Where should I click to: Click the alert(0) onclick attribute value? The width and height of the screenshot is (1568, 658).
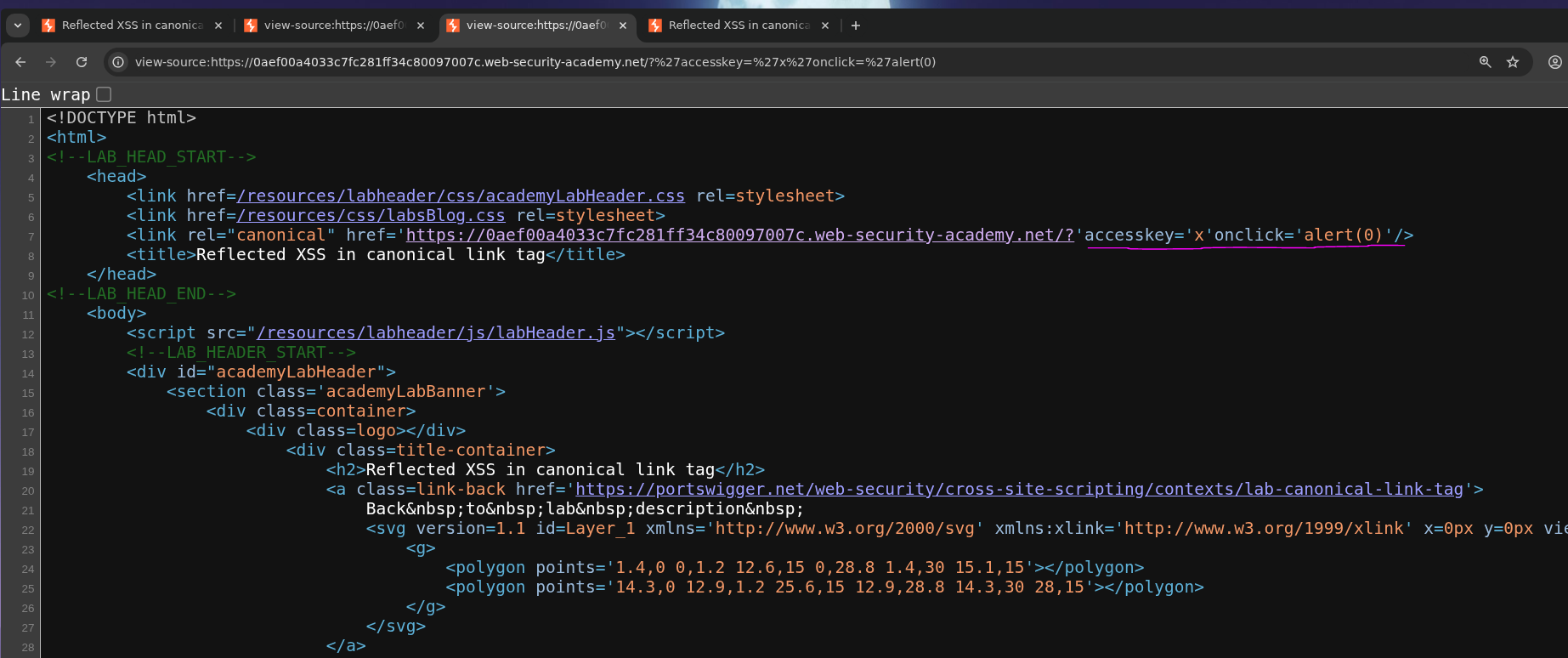click(1344, 235)
